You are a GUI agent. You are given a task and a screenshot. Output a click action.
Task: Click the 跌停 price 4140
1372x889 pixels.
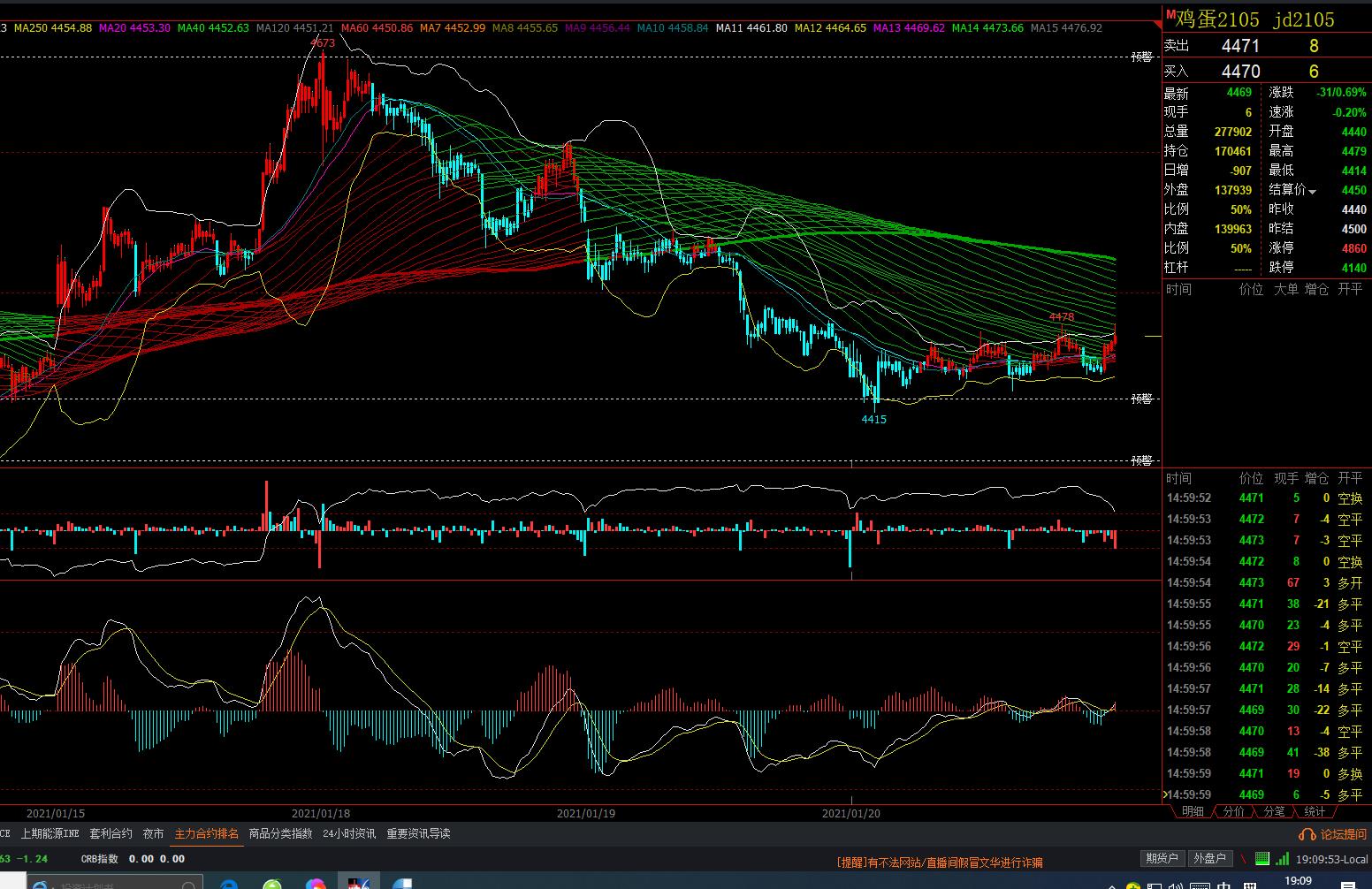coord(1353,268)
